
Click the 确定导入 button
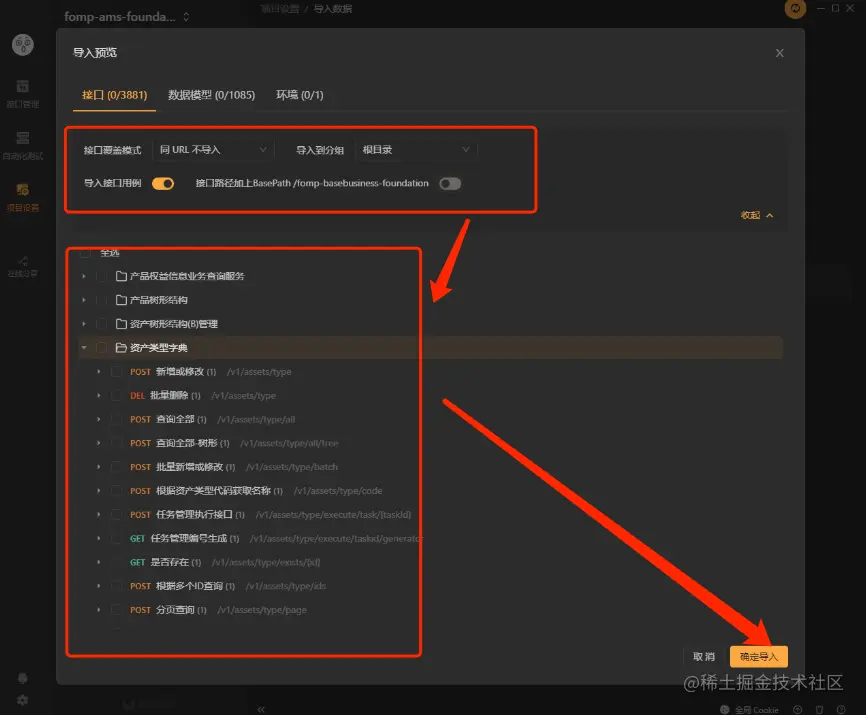coord(759,656)
